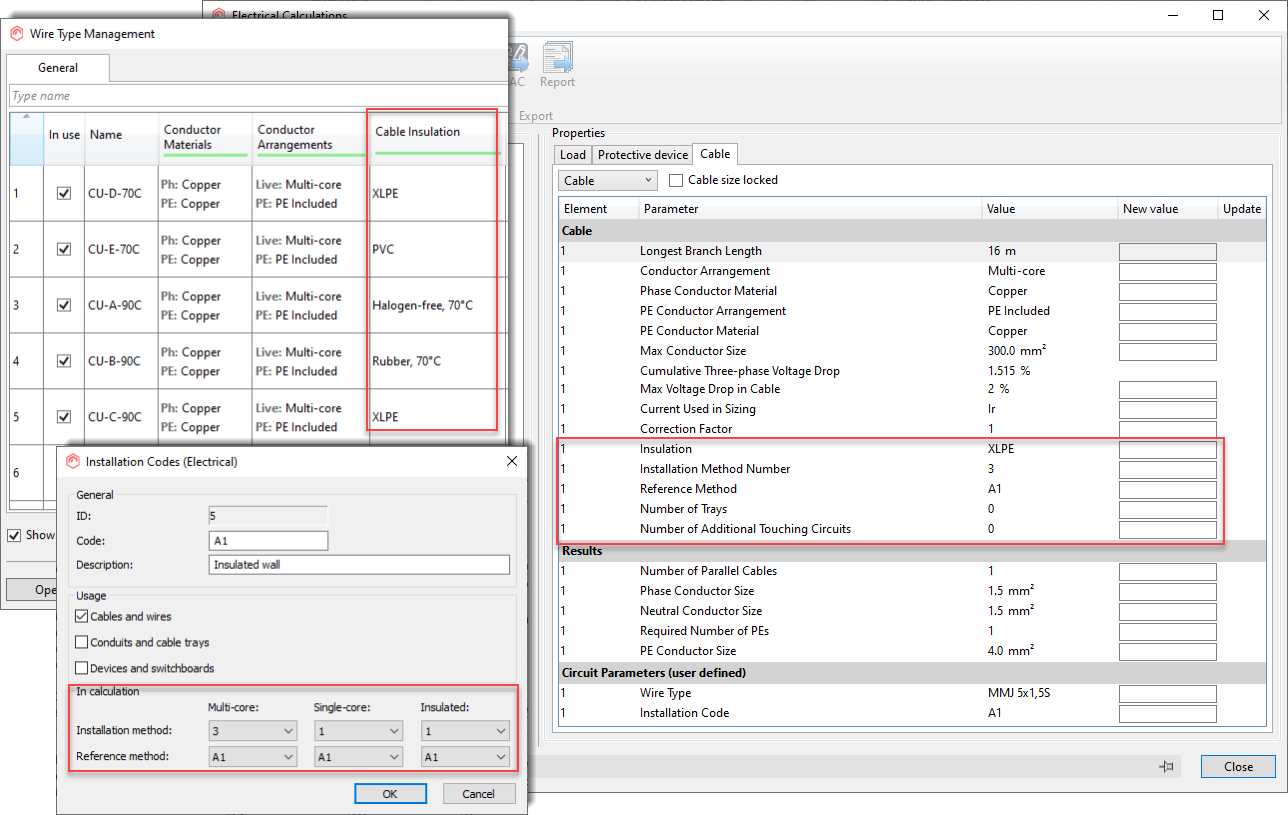The width and height of the screenshot is (1288, 815).
Task: Switch to the Protective device tab
Action: click(642, 155)
